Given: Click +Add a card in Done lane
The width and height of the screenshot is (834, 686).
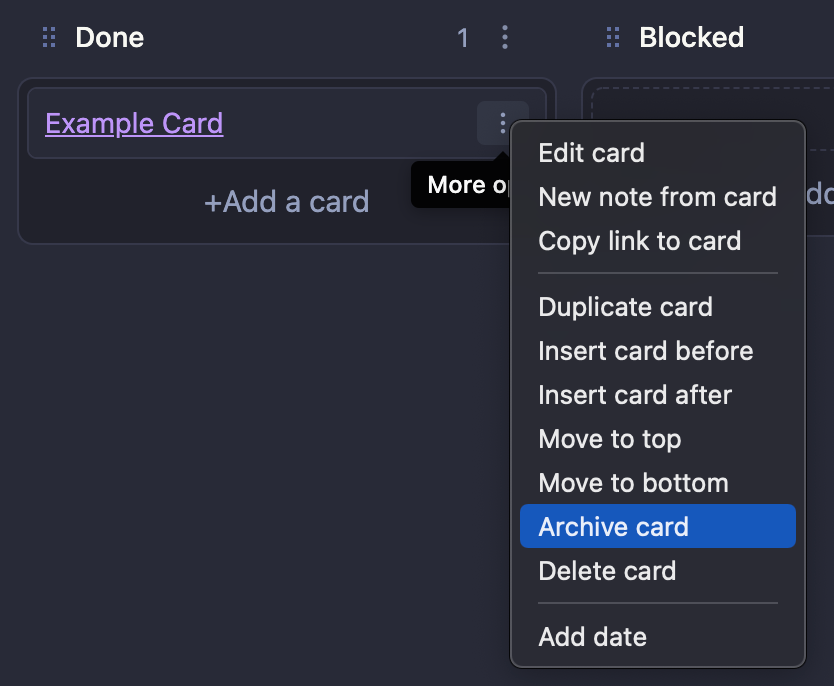Looking at the screenshot, I should point(287,202).
